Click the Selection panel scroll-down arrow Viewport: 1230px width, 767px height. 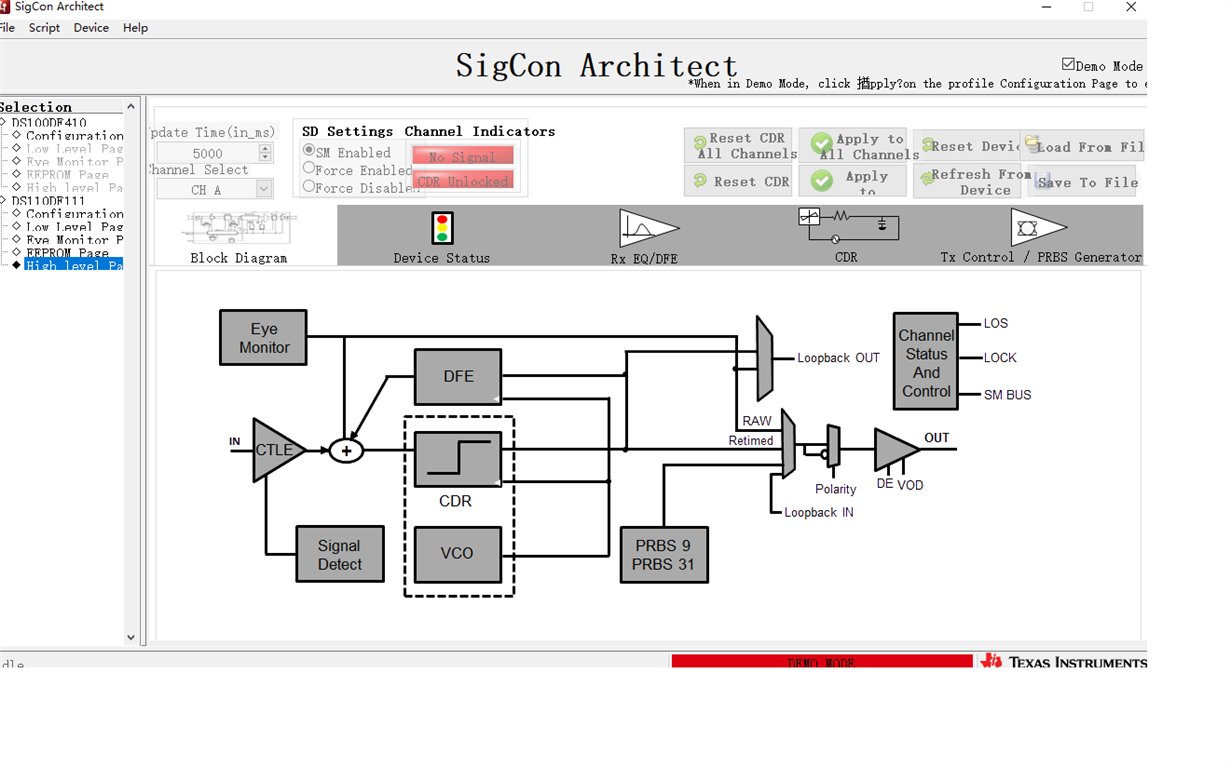point(130,637)
